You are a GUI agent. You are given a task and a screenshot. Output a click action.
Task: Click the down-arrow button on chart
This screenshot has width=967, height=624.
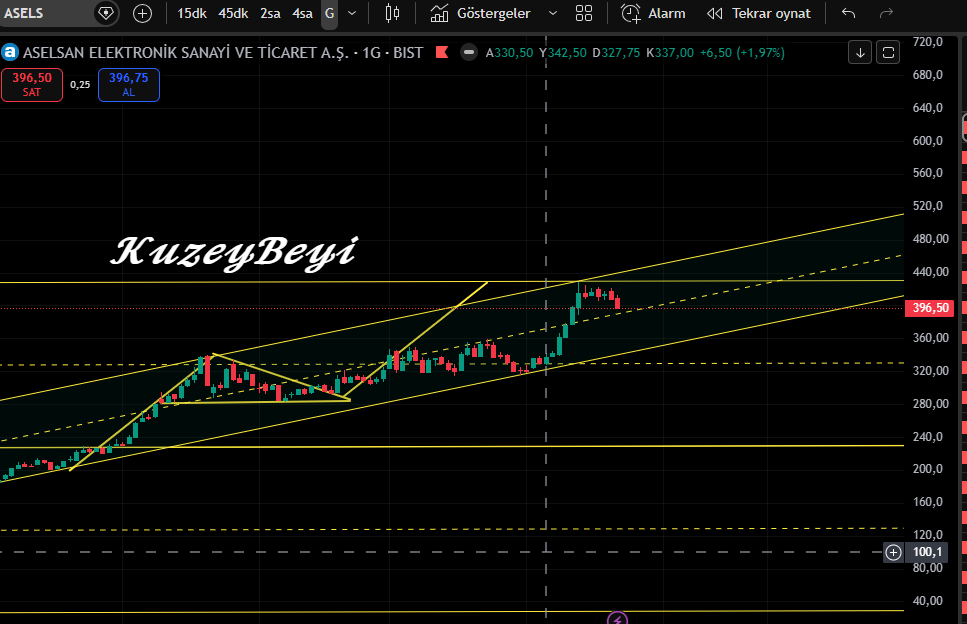(860, 52)
